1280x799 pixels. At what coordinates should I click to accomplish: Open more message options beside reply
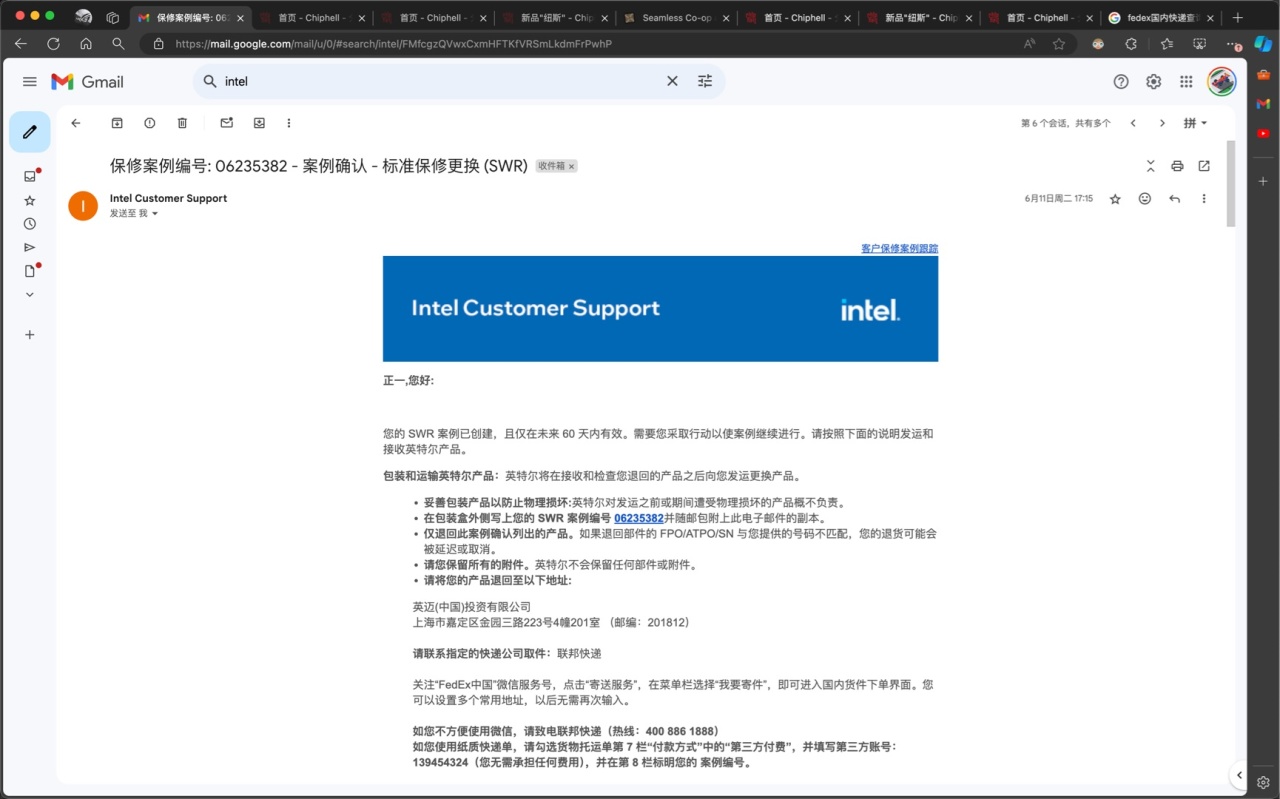tap(1204, 199)
